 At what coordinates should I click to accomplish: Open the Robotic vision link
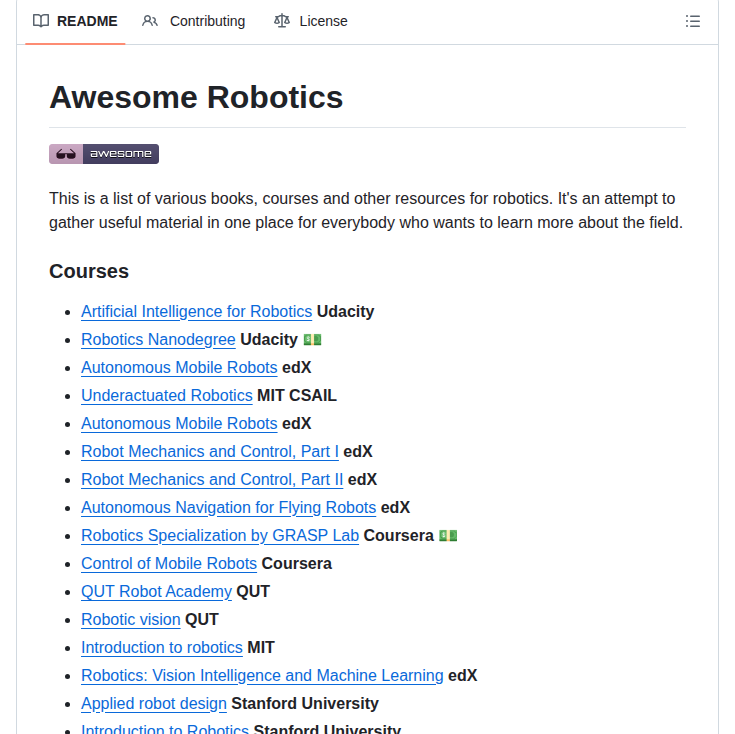131,619
